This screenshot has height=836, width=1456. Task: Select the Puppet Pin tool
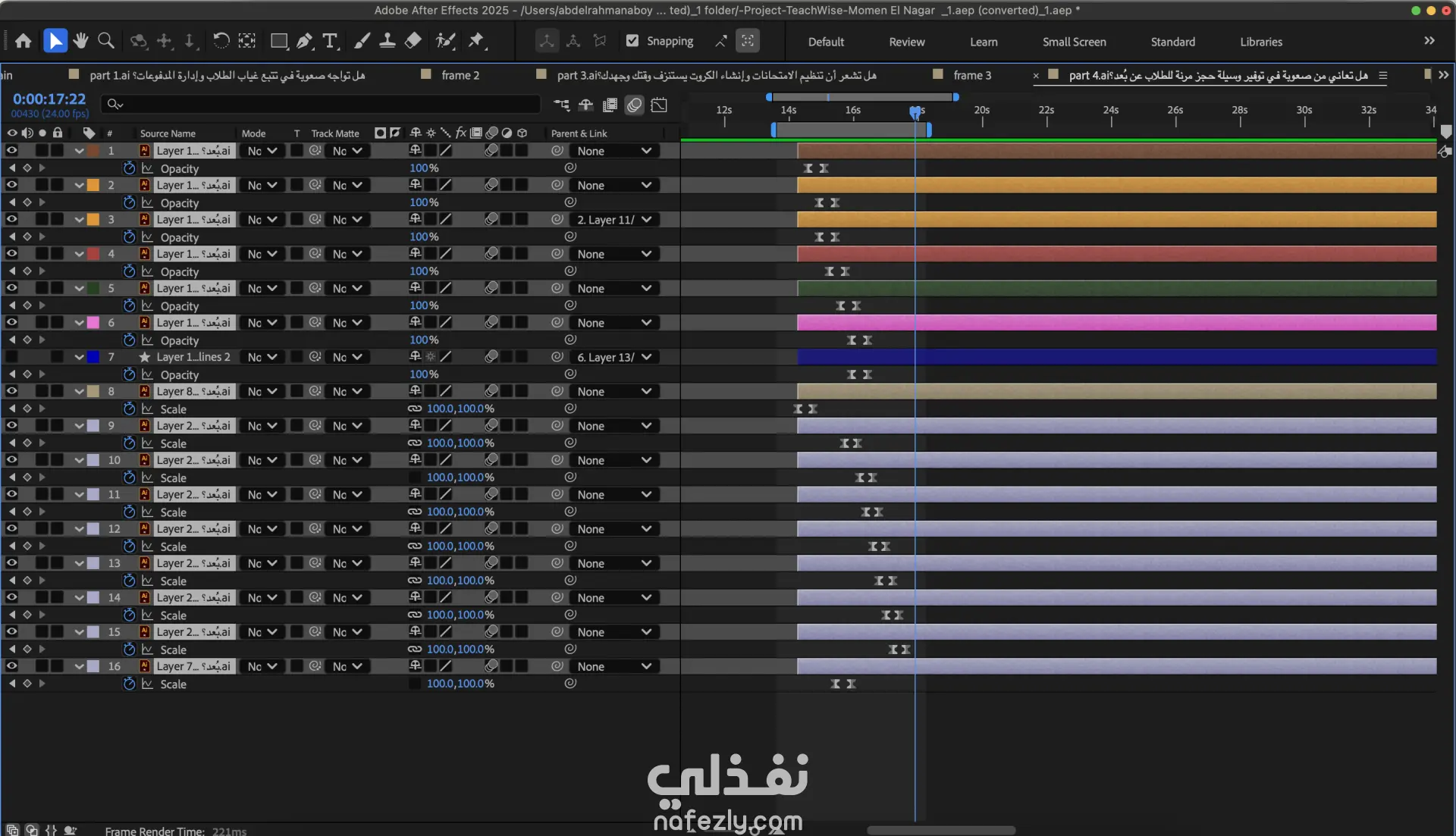(x=476, y=41)
